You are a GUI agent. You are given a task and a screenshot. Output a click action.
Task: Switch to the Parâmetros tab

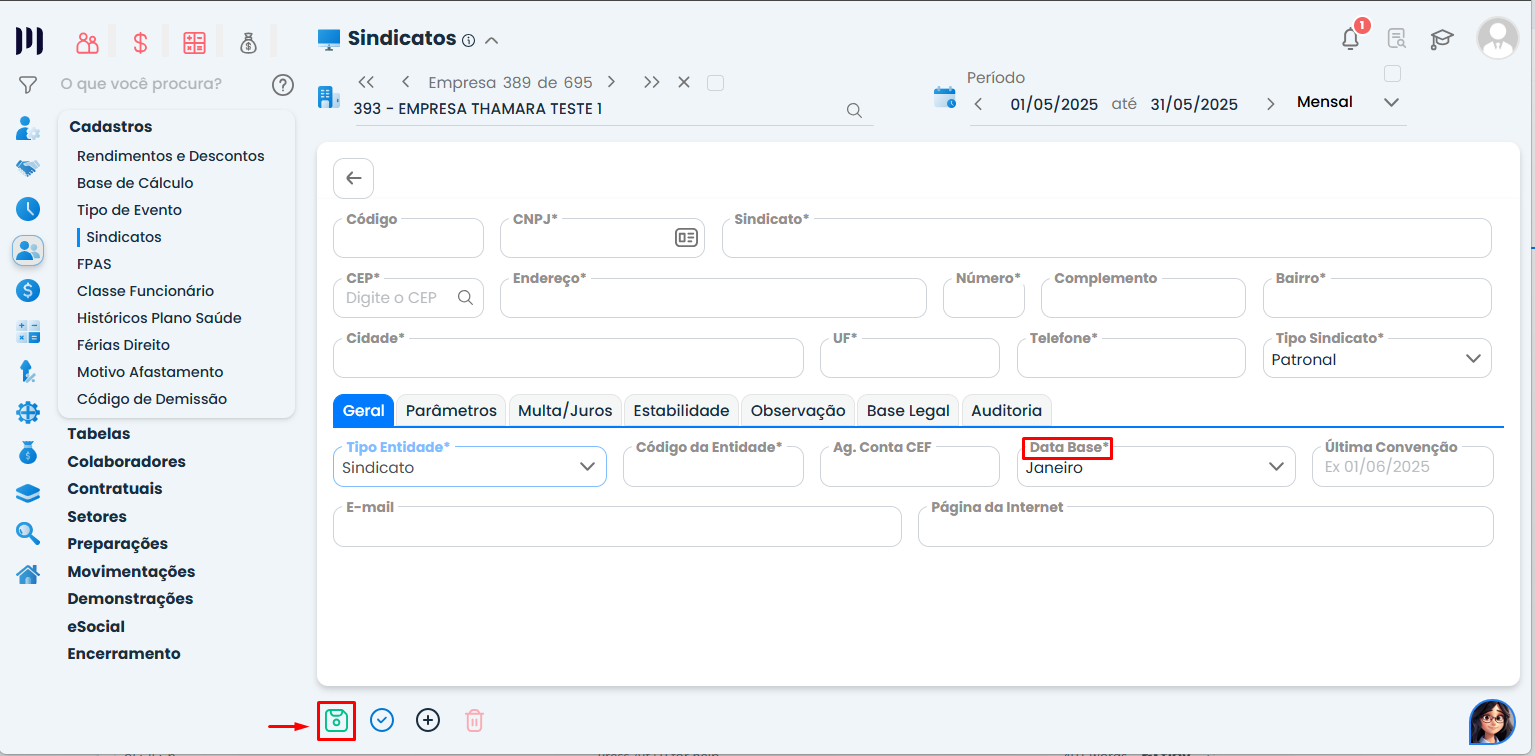pyautogui.click(x=451, y=411)
